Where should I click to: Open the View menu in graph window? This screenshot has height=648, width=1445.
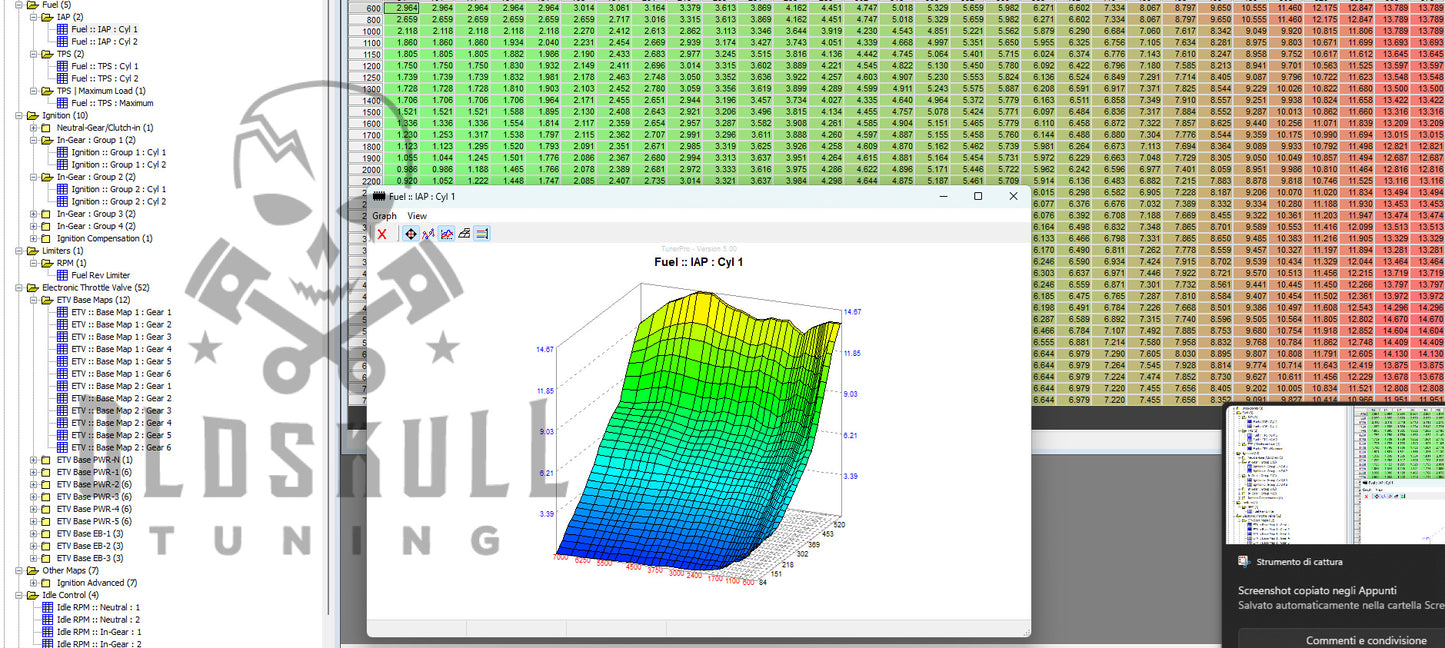[416, 216]
